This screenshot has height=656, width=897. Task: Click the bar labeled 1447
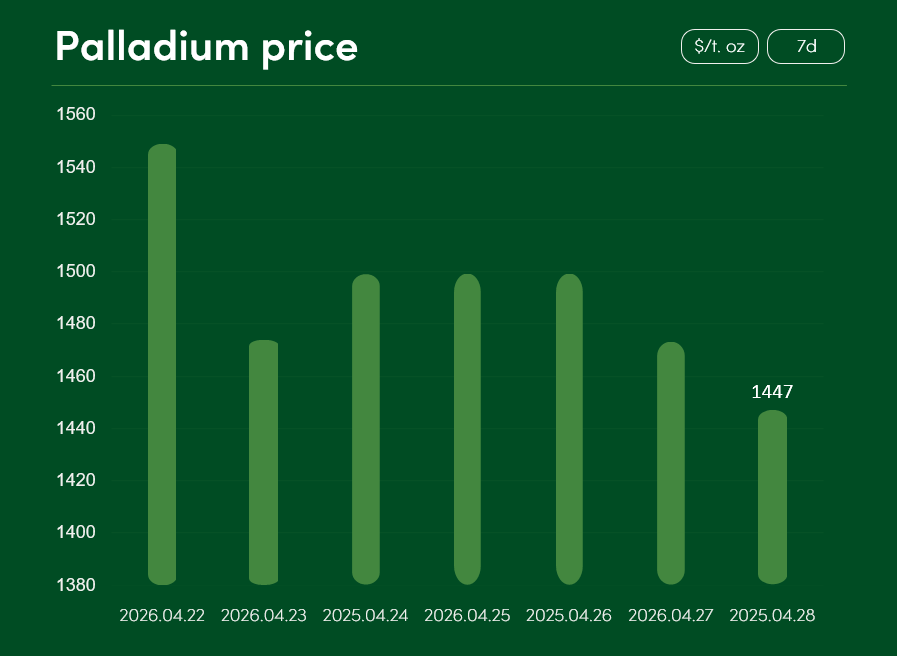pyautogui.click(x=772, y=497)
